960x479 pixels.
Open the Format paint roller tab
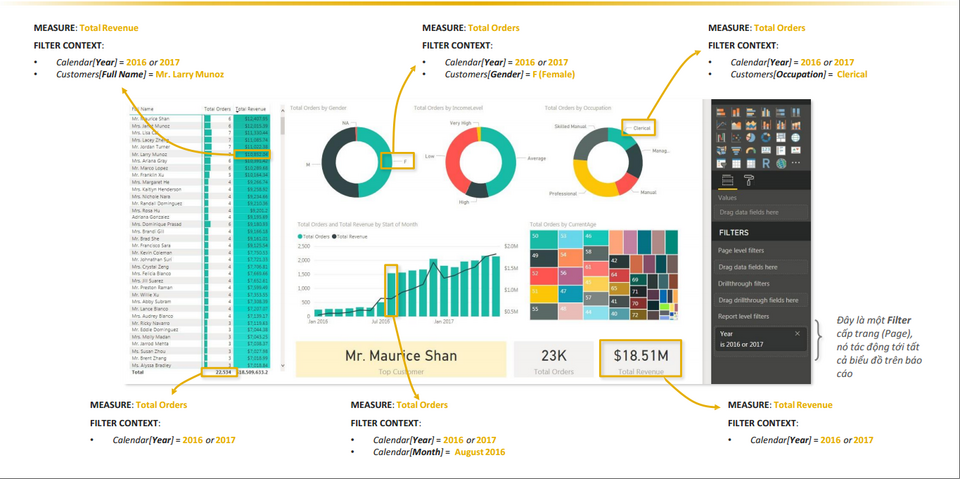747,181
